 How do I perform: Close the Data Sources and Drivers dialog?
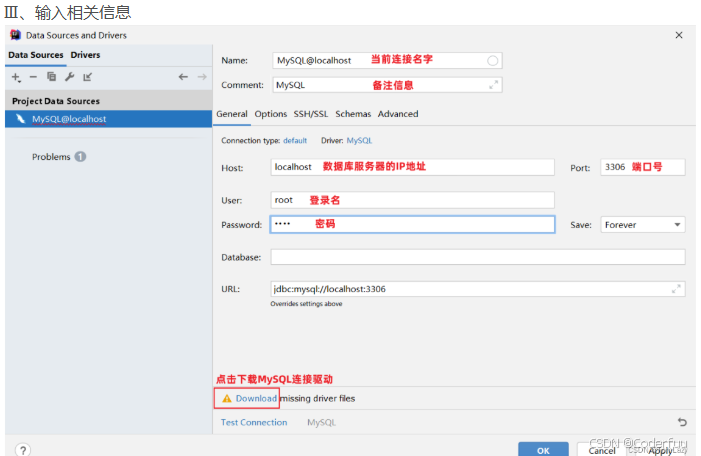tap(679, 35)
